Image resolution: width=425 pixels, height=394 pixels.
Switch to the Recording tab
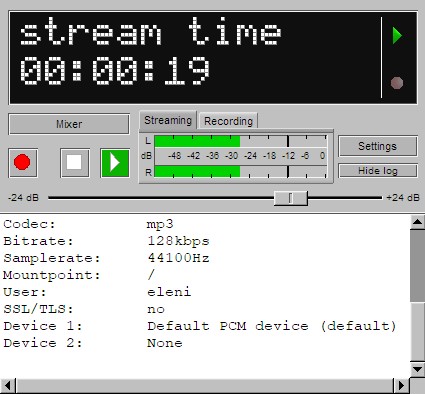228,121
